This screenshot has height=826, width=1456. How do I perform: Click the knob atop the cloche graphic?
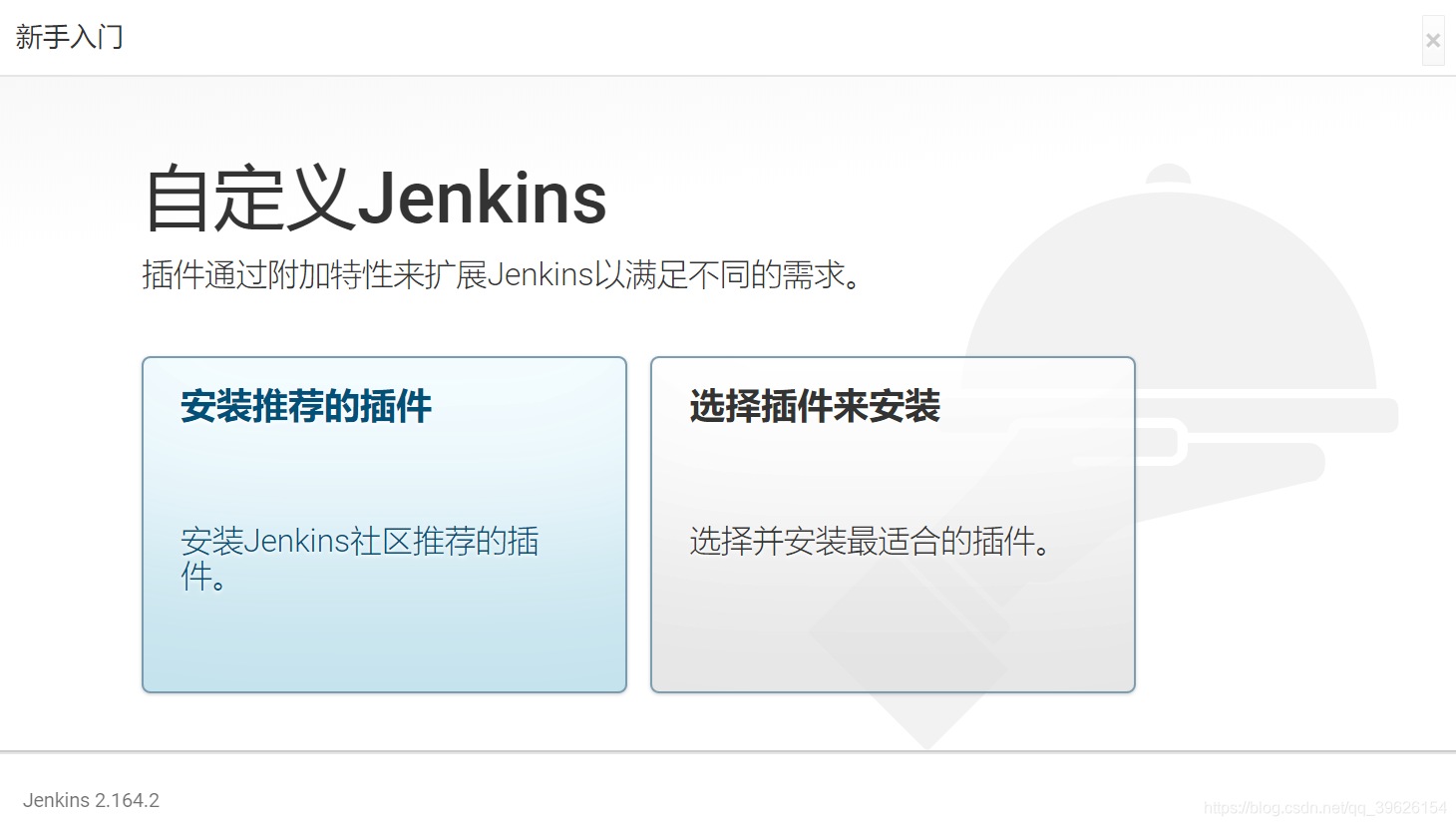[x=1168, y=175]
